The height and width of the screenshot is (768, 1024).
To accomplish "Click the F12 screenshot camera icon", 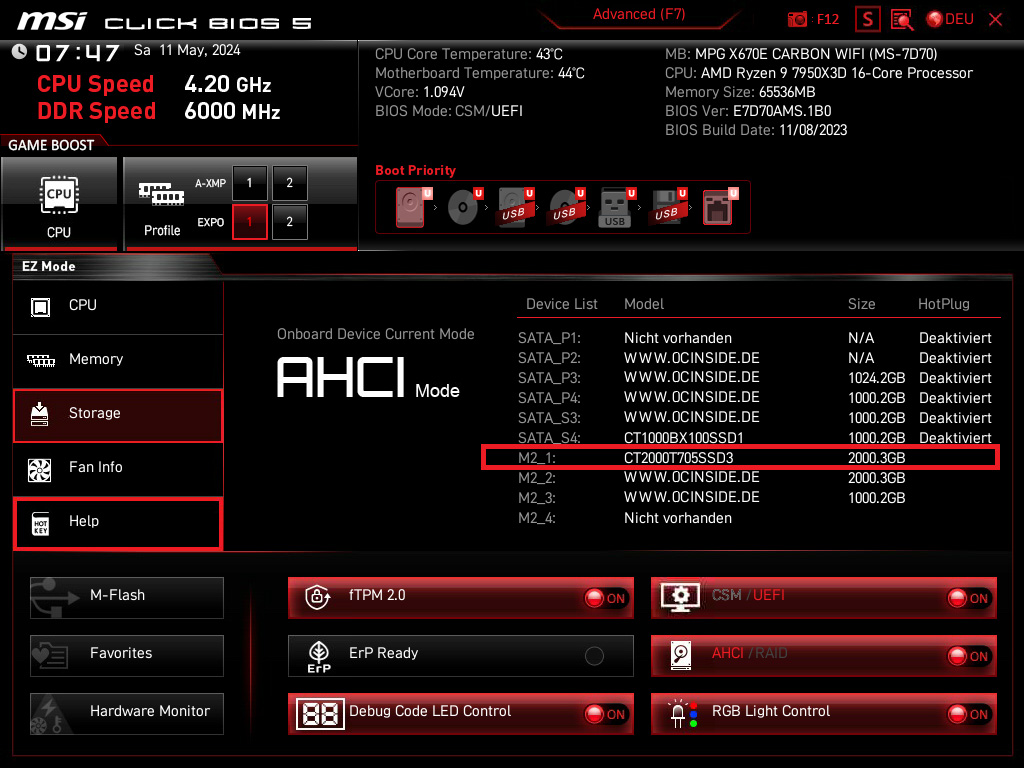I will (x=797, y=19).
